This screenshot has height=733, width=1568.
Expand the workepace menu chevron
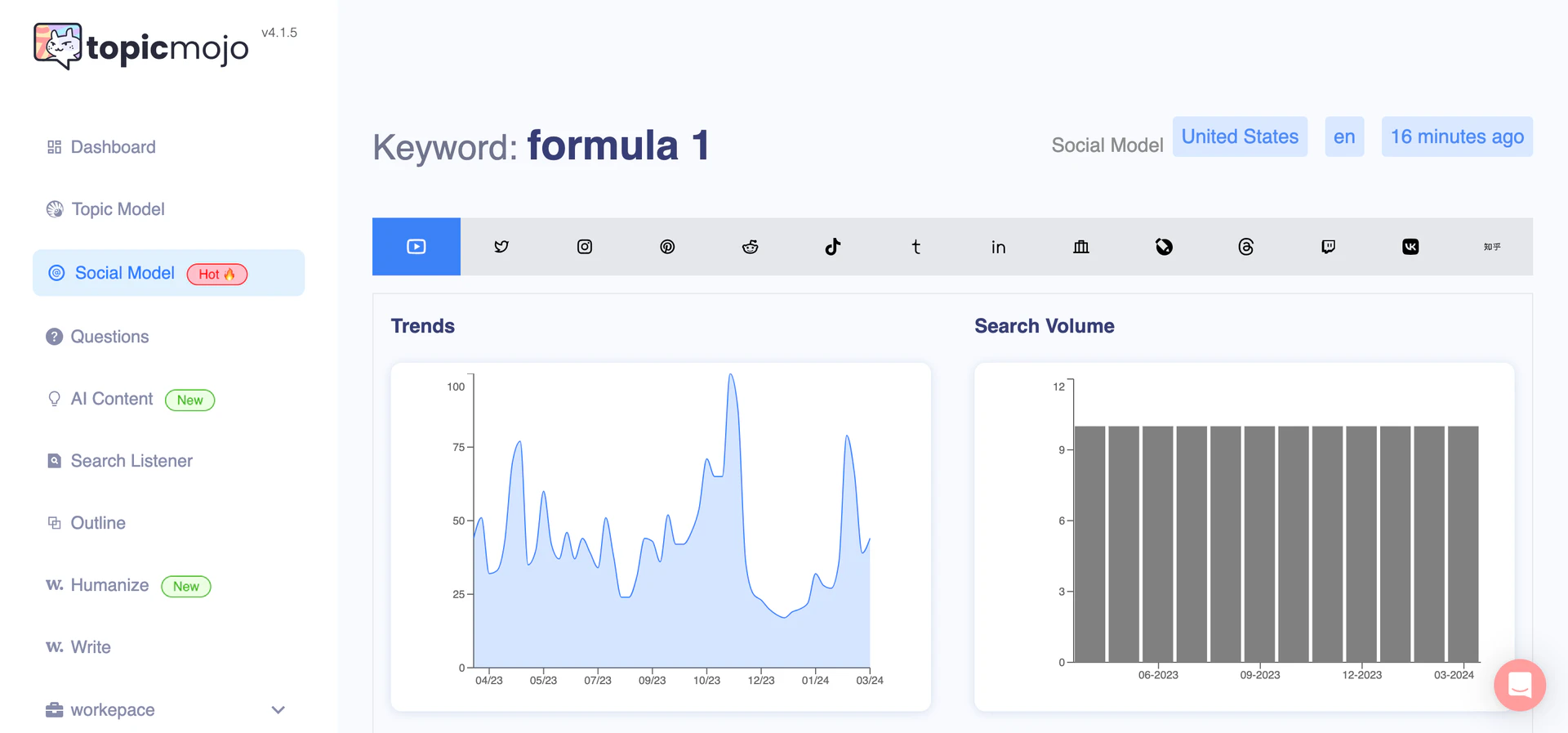(x=278, y=710)
